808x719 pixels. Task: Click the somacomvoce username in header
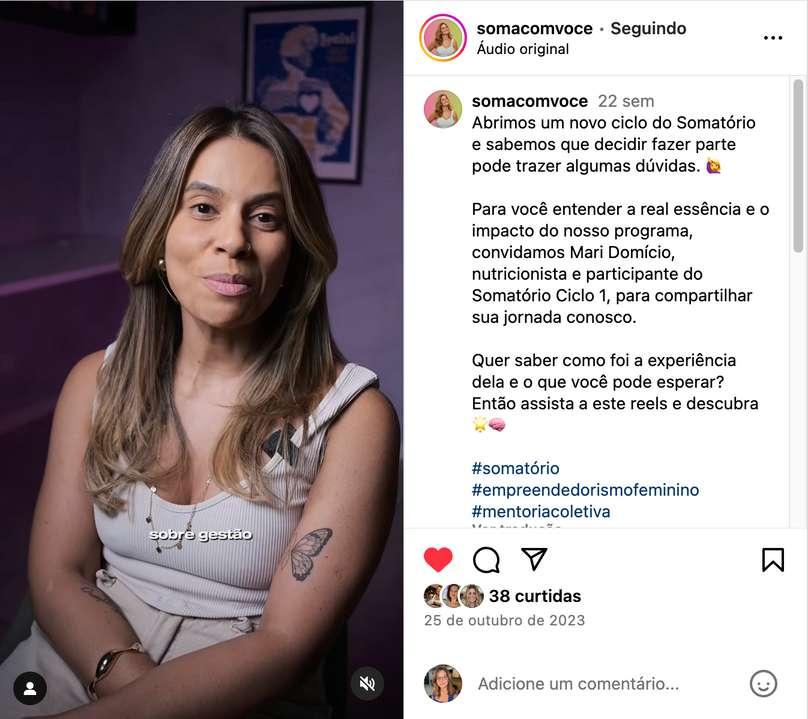[534, 28]
